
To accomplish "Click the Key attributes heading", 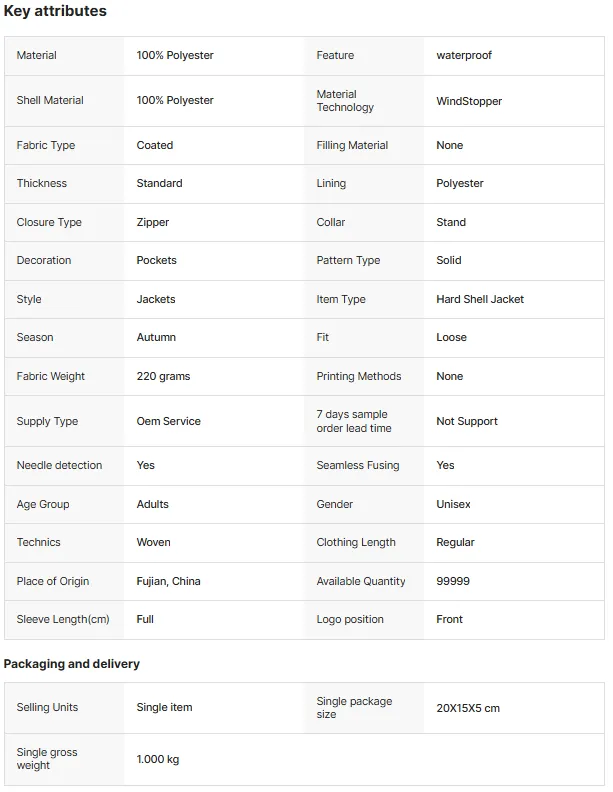I will (x=55, y=11).
